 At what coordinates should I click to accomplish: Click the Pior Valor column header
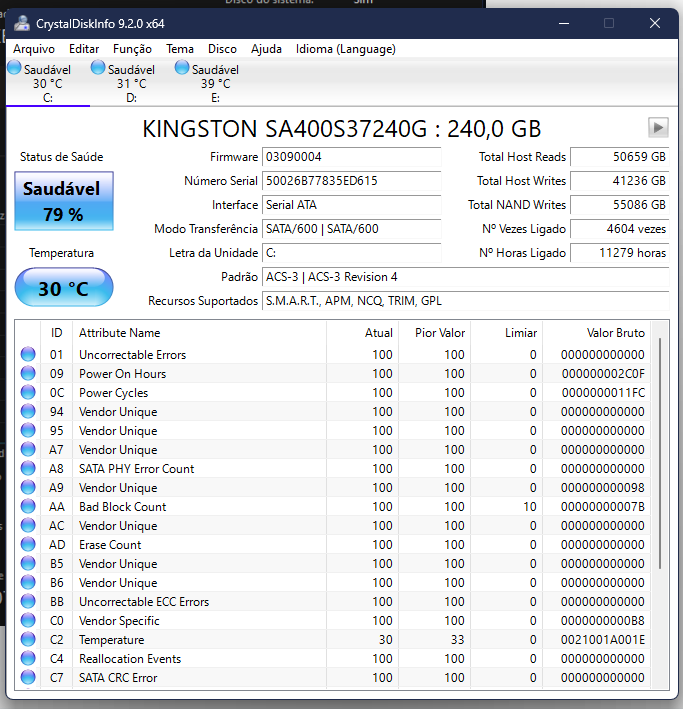click(435, 333)
